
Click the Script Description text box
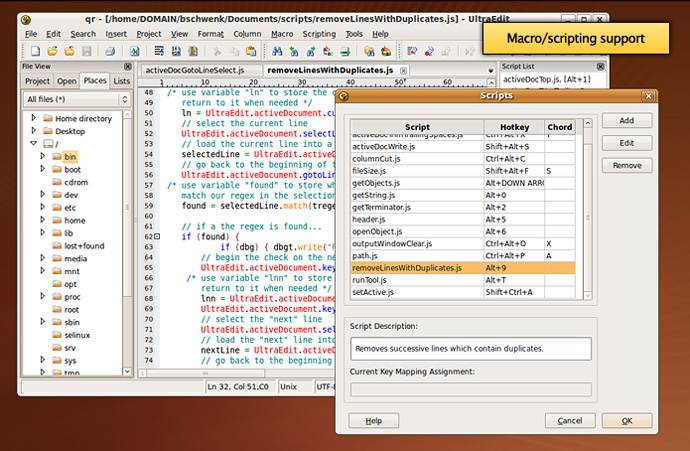tap(471, 349)
